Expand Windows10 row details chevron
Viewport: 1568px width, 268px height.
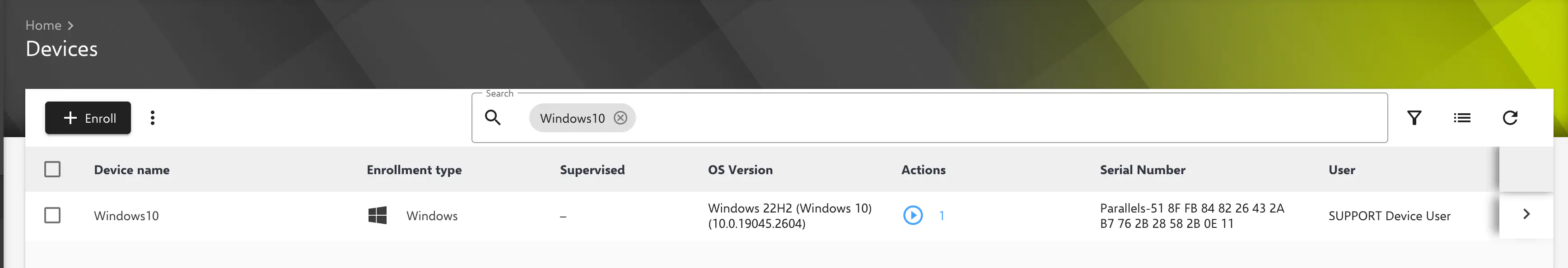pyautogui.click(x=1526, y=214)
